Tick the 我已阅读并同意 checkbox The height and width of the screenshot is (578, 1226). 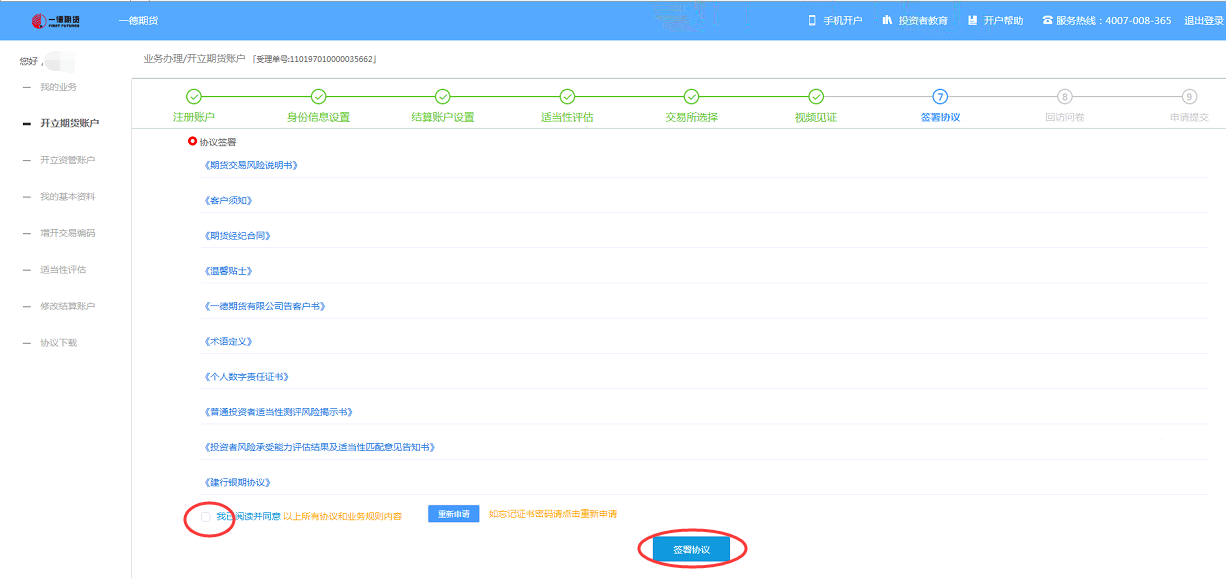[206, 516]
